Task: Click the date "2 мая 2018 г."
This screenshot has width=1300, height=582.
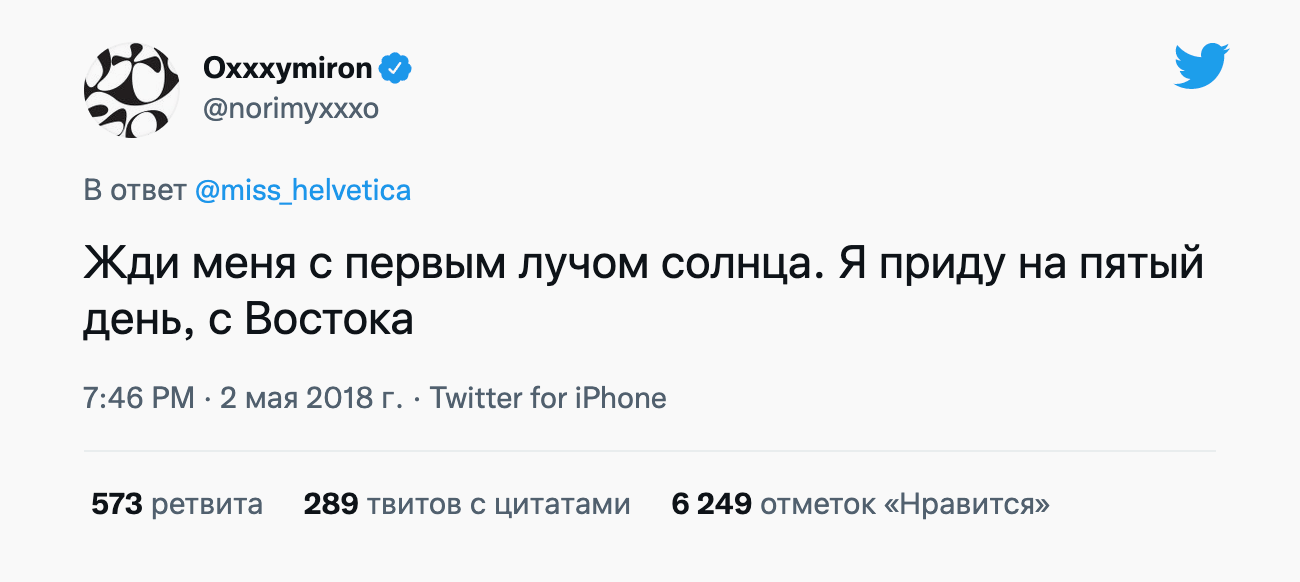Action: point(311,398)
